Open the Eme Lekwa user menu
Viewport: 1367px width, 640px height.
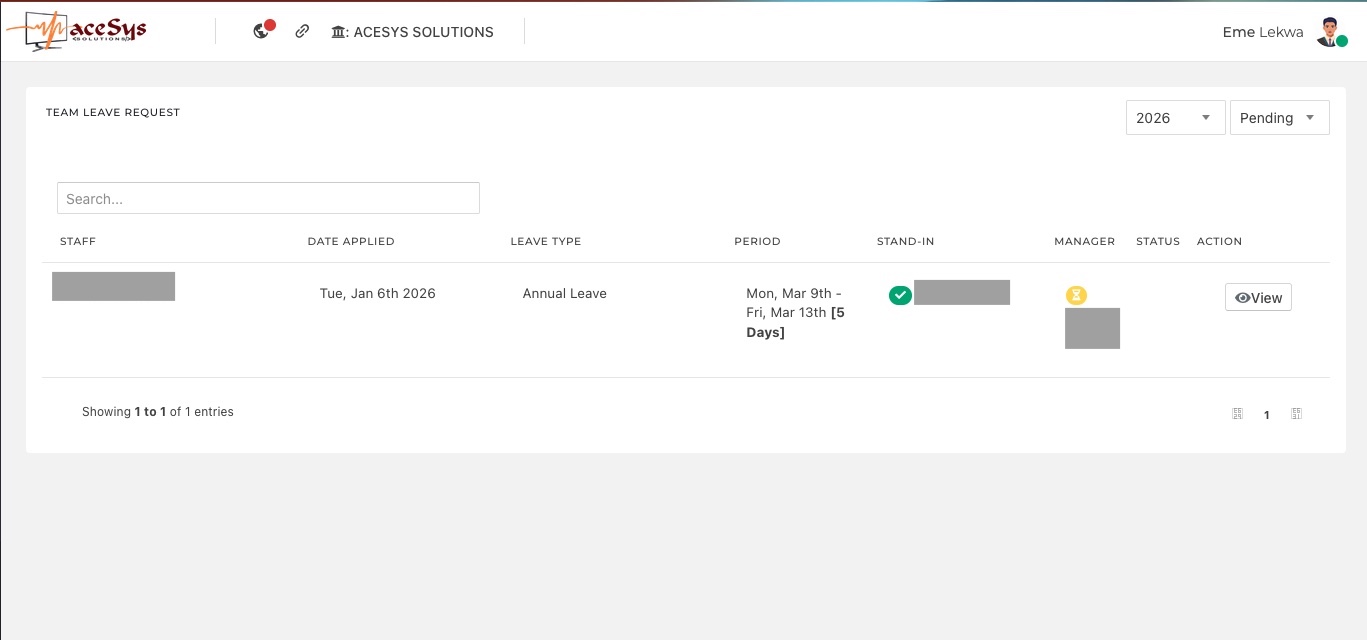tap(1262, 32)
